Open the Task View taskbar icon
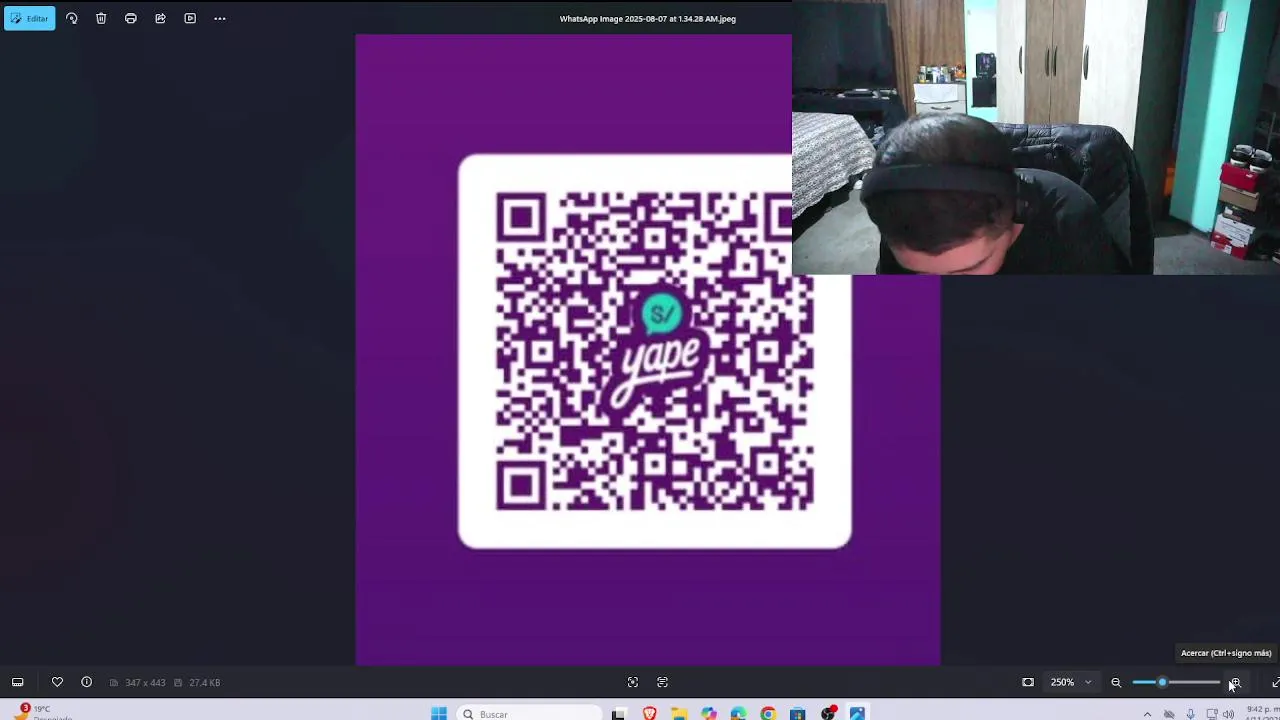 tap(618, 713)
